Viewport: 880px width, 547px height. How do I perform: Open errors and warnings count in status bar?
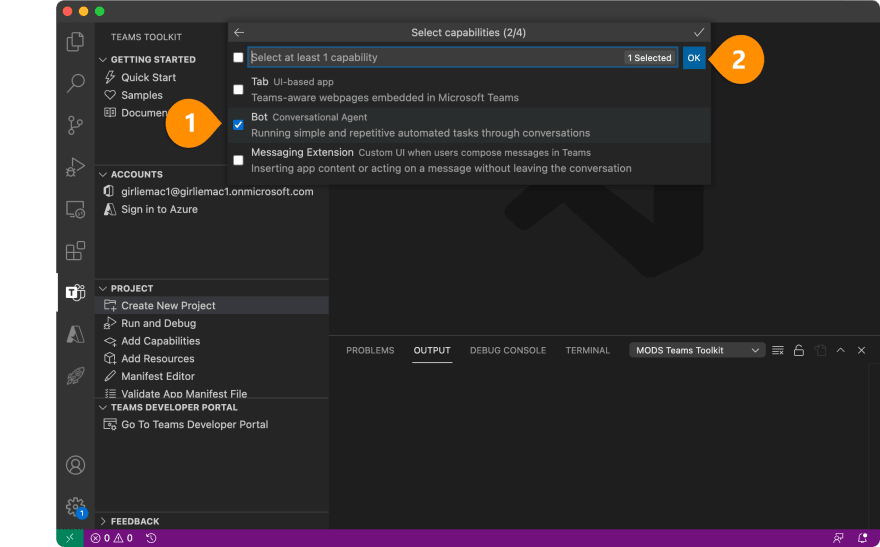pos(112,538)
